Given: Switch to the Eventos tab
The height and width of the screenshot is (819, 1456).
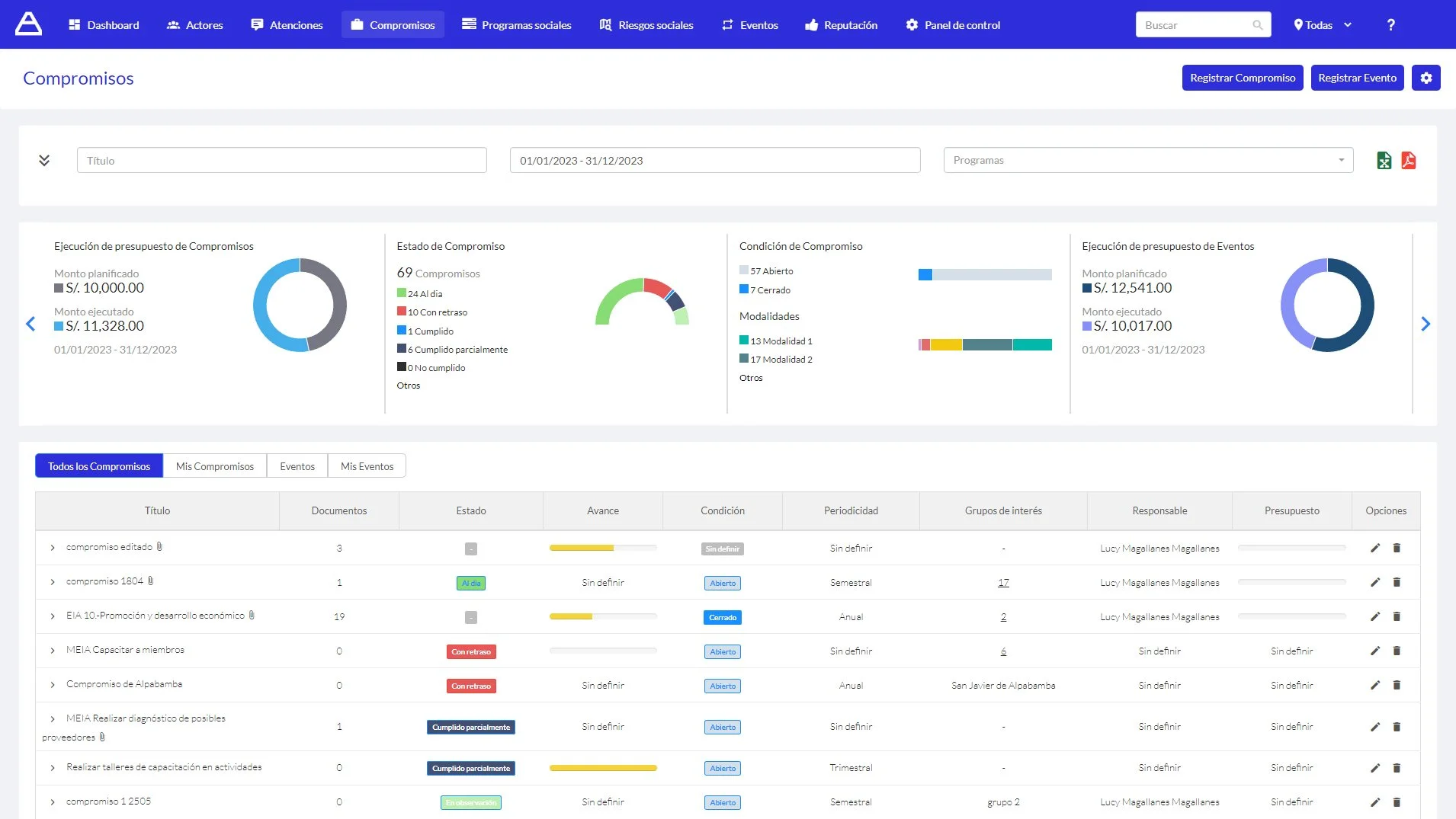Looking at the screenshot, I should [297, 466].
